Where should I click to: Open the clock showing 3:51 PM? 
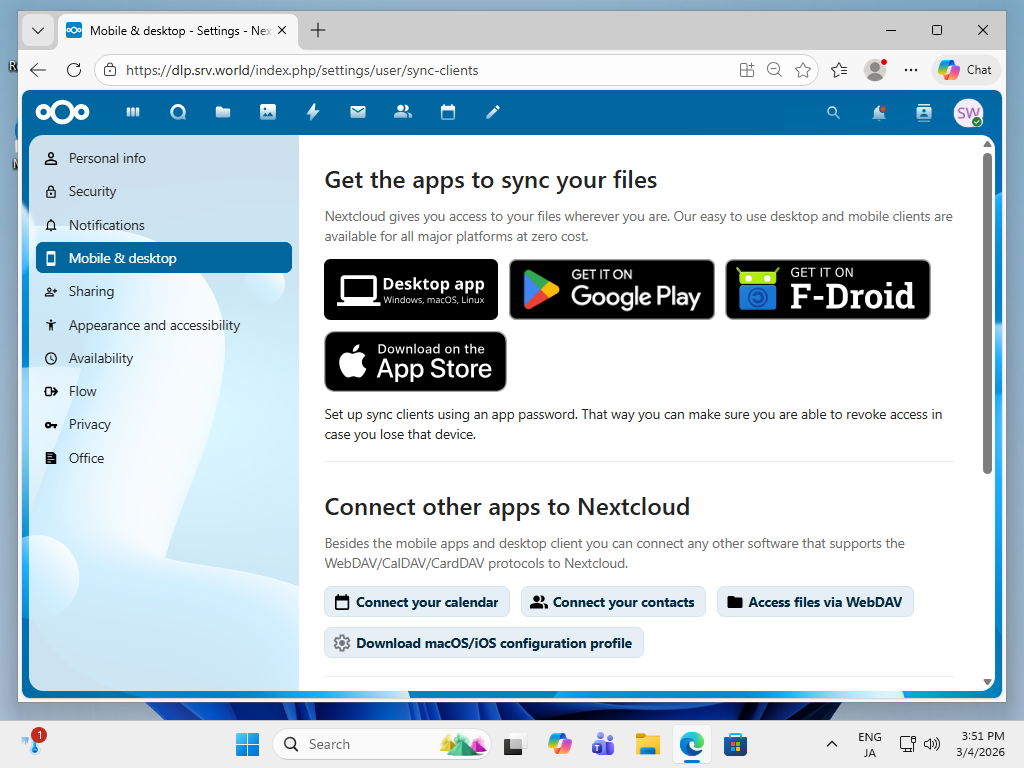point(981,744)
